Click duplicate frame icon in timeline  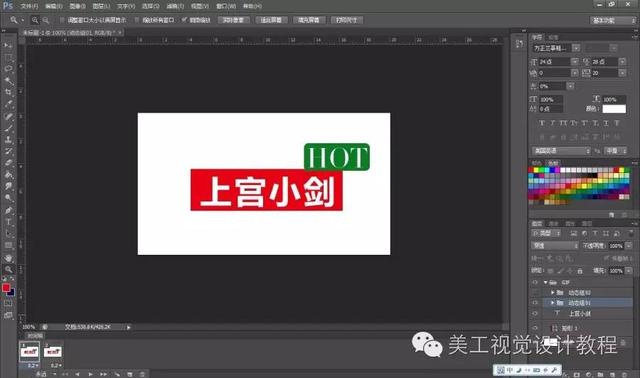point(130,374)
